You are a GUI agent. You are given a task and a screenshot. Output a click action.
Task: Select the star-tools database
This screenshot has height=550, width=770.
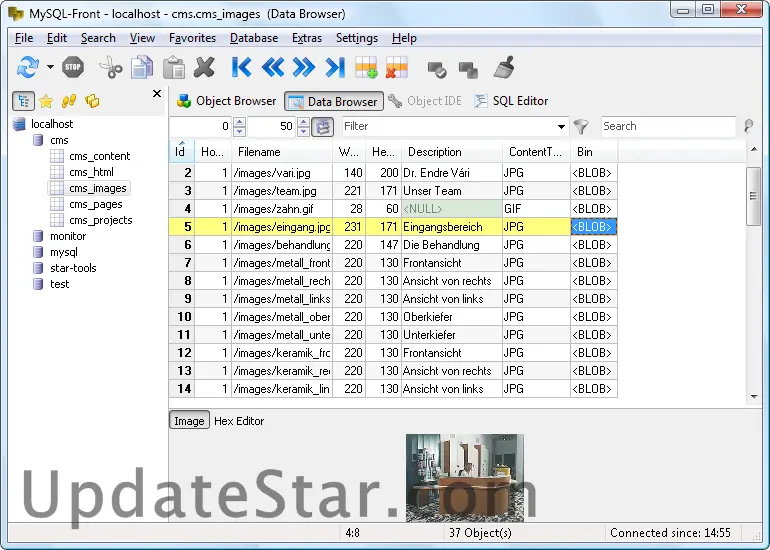click(73, 268)
